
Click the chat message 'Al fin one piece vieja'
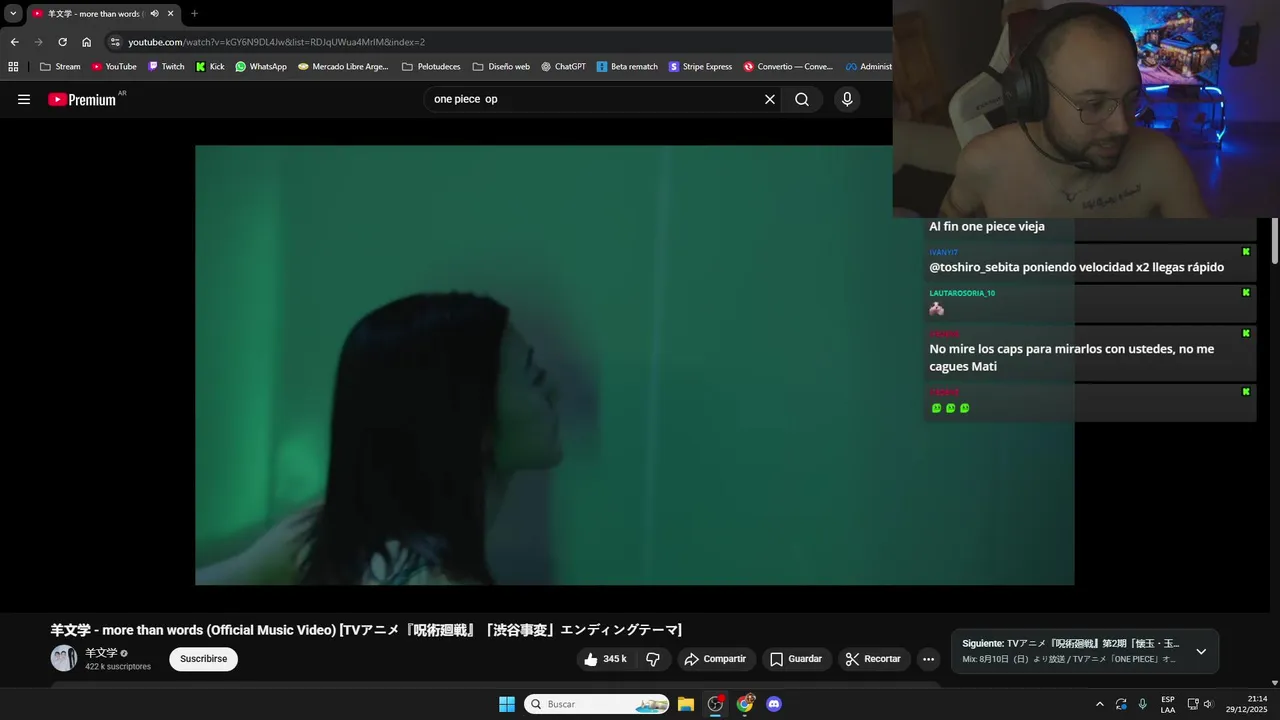(x=987, y=226)
